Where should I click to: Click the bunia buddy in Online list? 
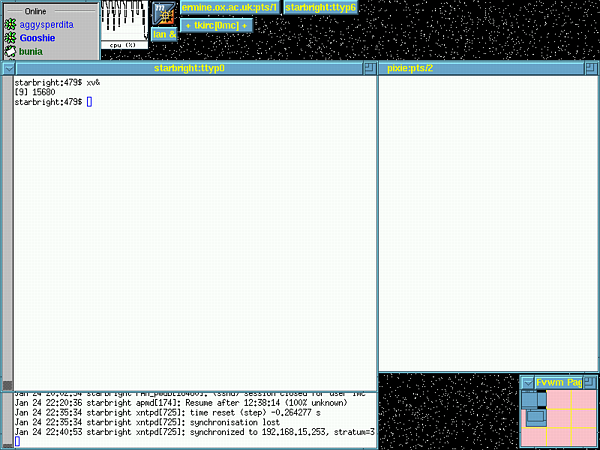[x=36, y=50]
